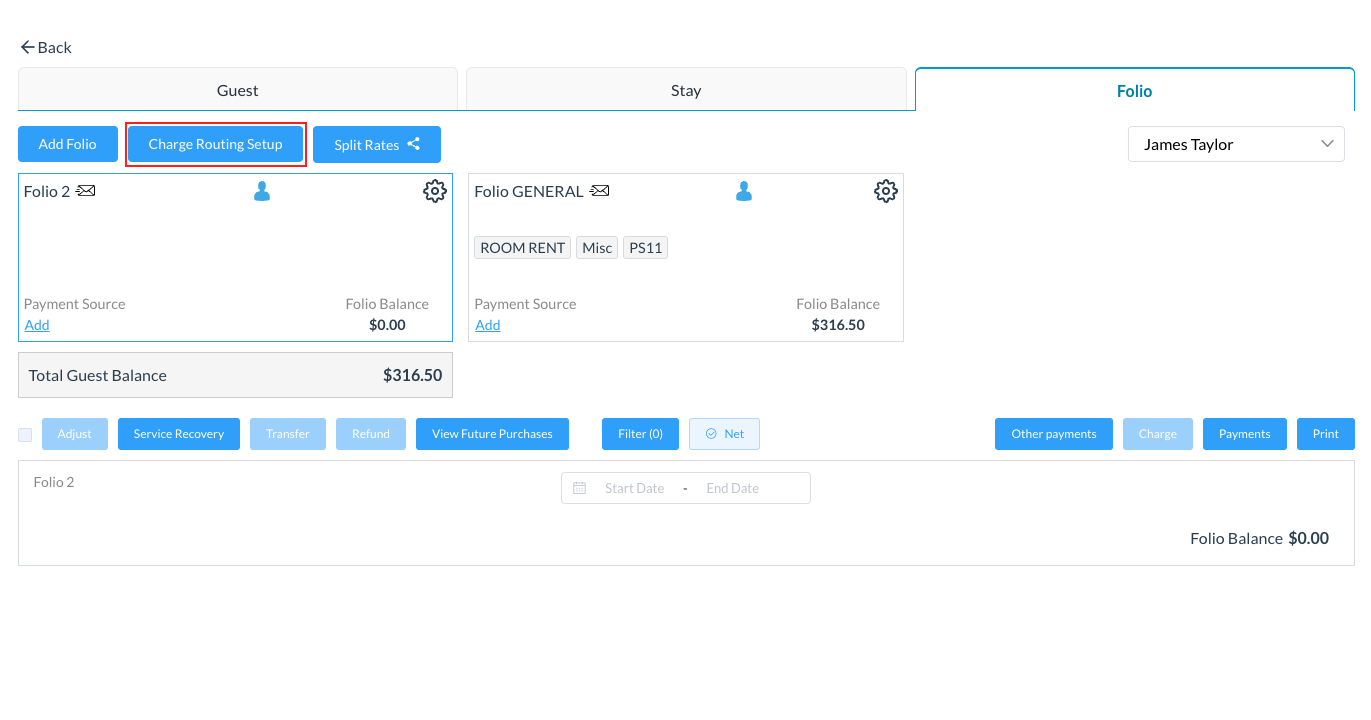The image size is (1371, 720).
Task: Click the envelope icon next to Folio 2
Action: (x=86, y=191)
